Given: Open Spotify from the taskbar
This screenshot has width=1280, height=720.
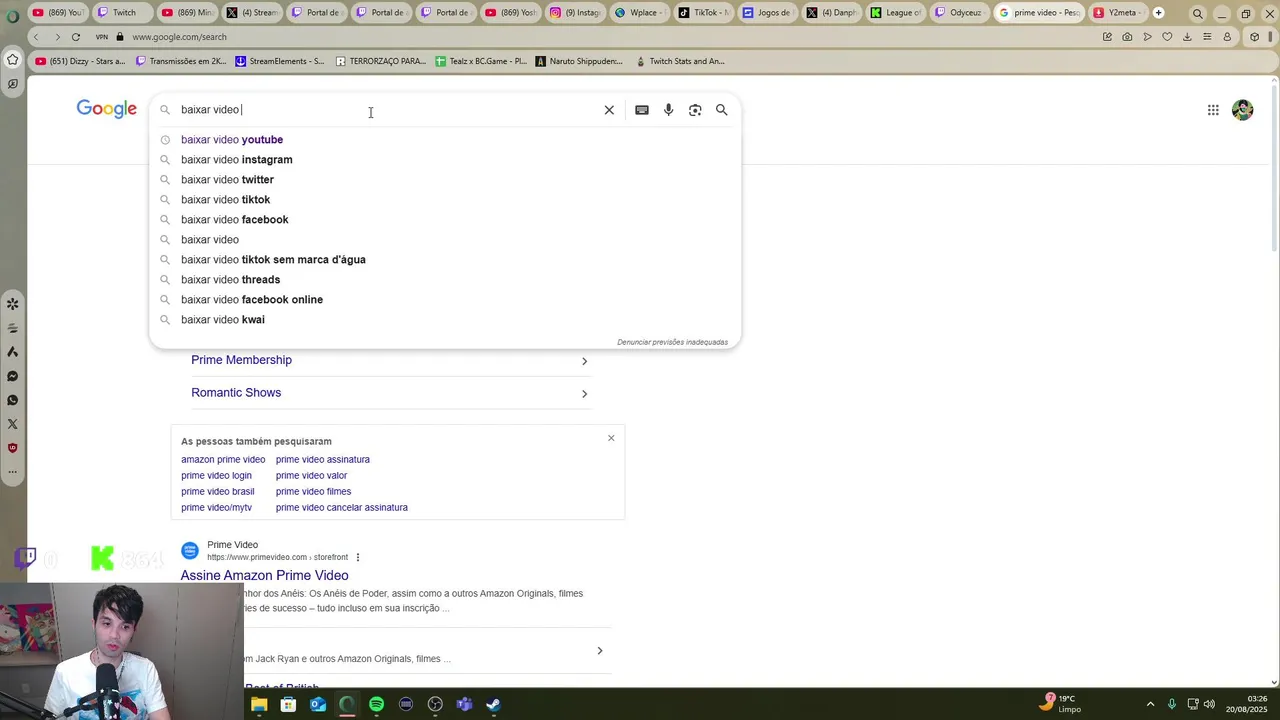Looking at the screenshot, I should (x=376, y=704).
